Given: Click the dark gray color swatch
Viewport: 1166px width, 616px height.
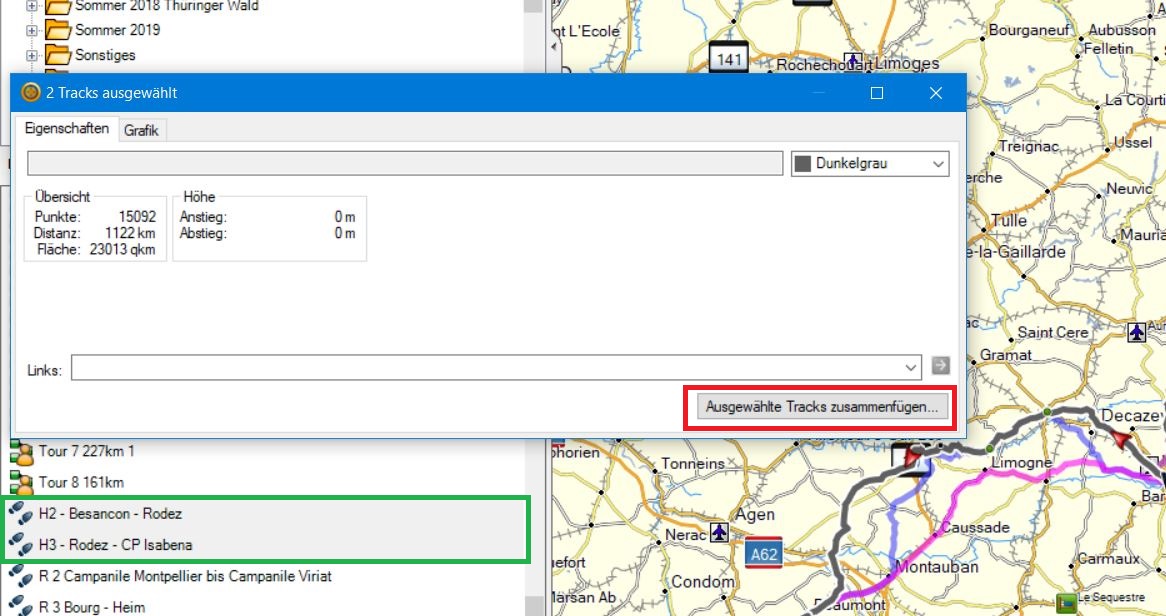Looking at the screenshot, I should (x=802, y=164).
